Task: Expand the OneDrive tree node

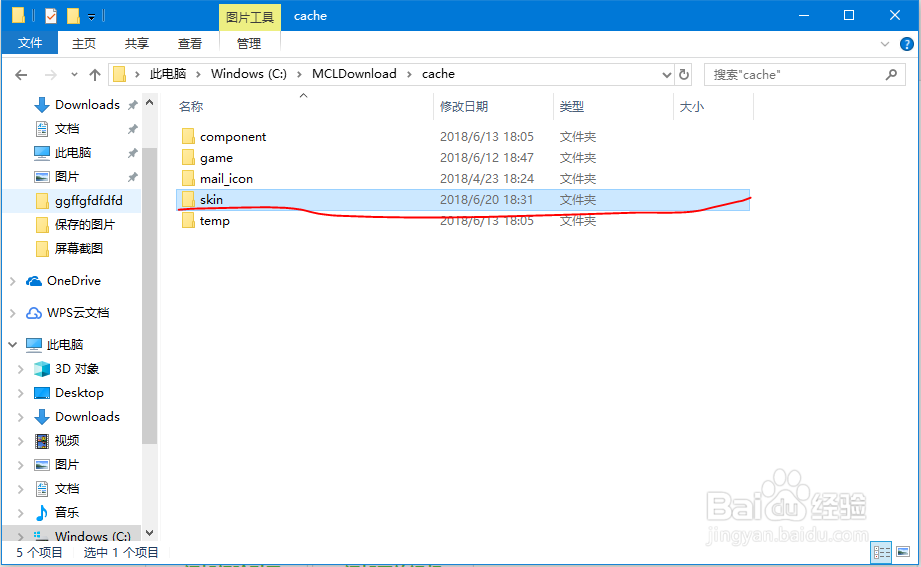Action: click(13, 281)
